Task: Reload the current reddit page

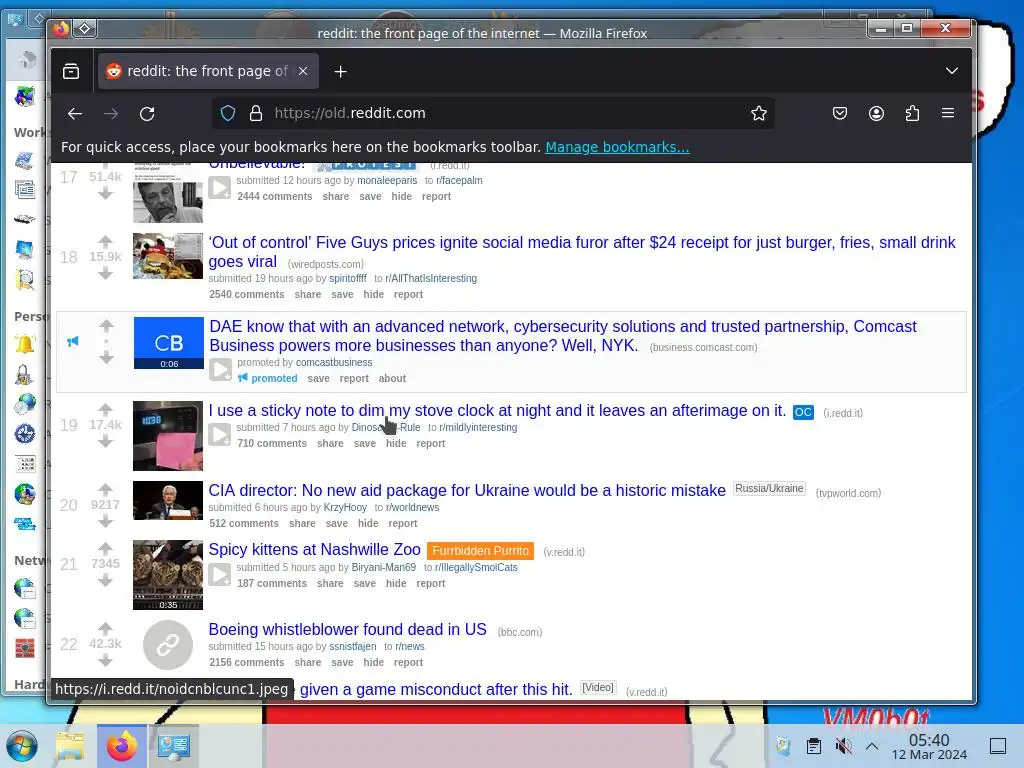Action: (x=147, y=114)
